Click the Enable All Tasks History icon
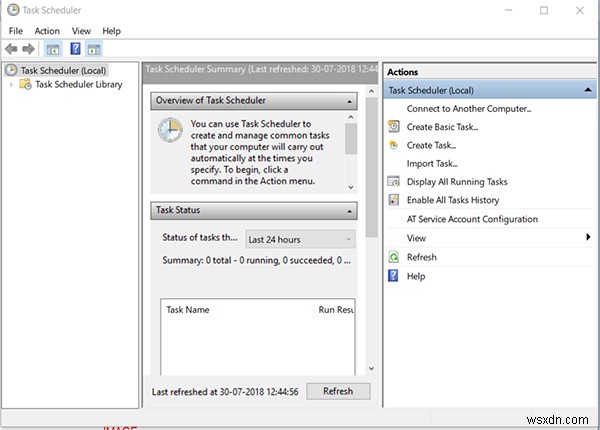This screenshot has height=430, width=600. (394, 200)
